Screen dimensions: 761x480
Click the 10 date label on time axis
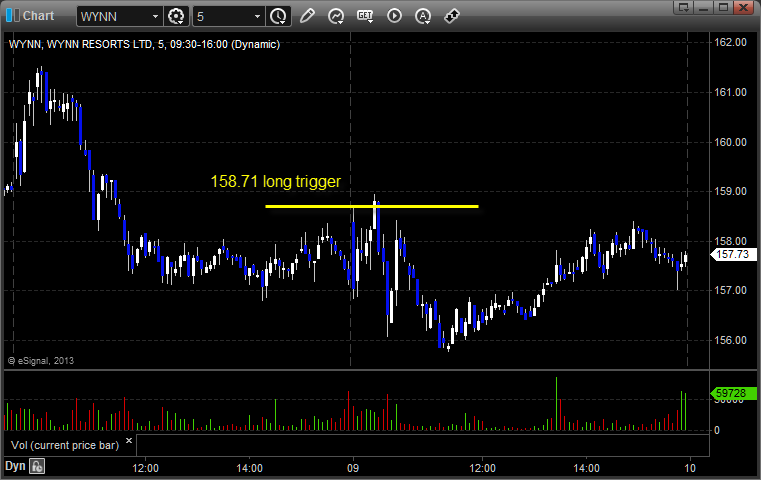coord(690,468)
